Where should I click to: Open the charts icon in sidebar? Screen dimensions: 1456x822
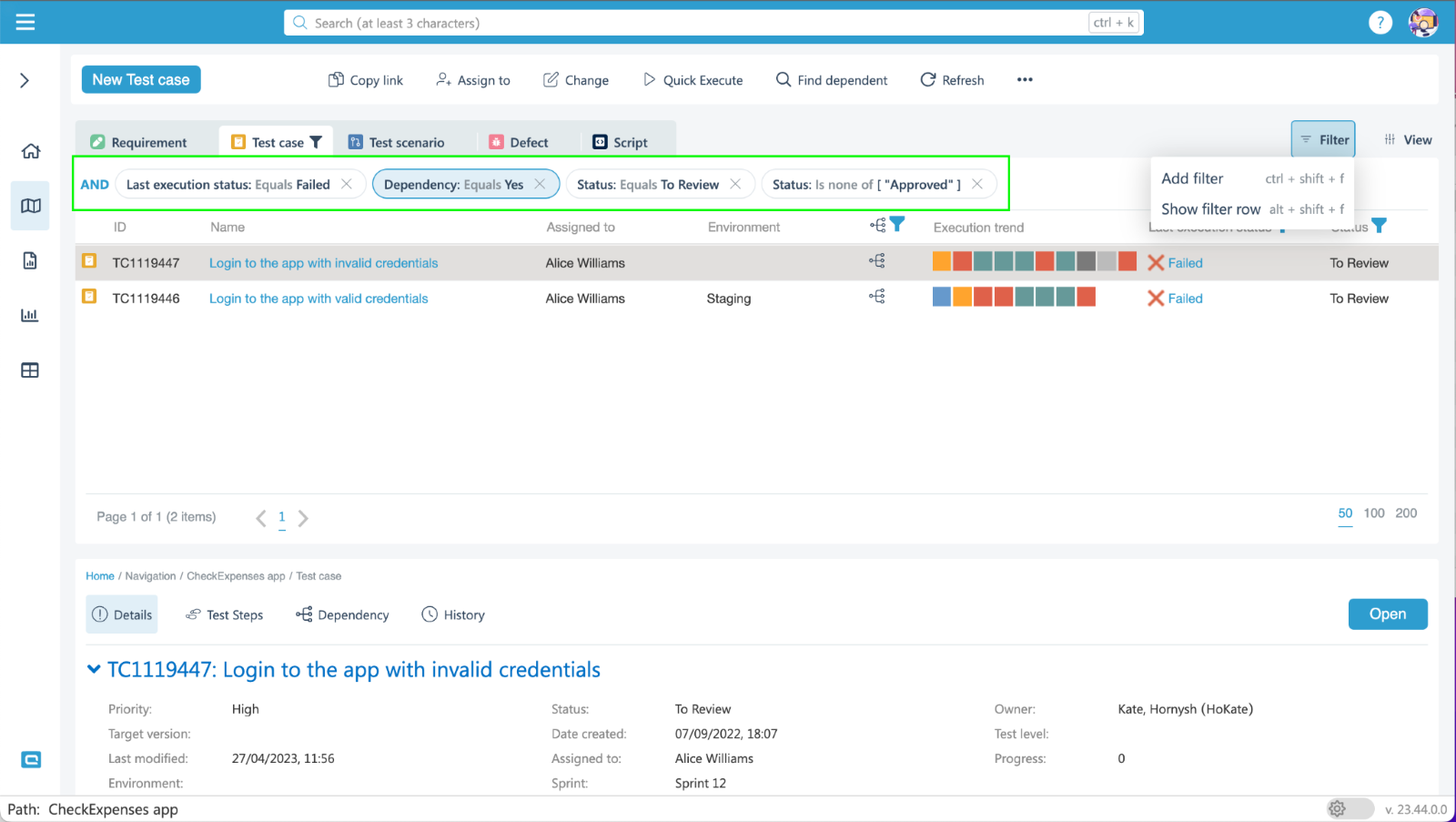pos(30,315)
